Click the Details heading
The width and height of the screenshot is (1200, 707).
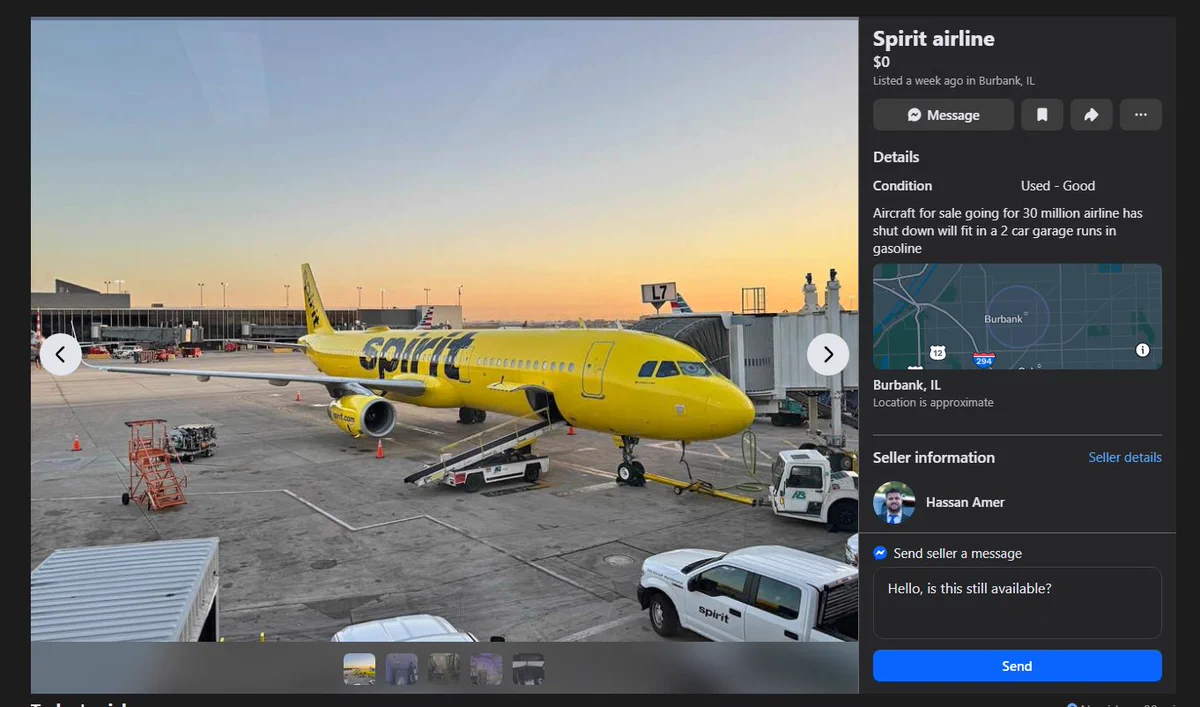pyautogui.click(x=896, y=157)
